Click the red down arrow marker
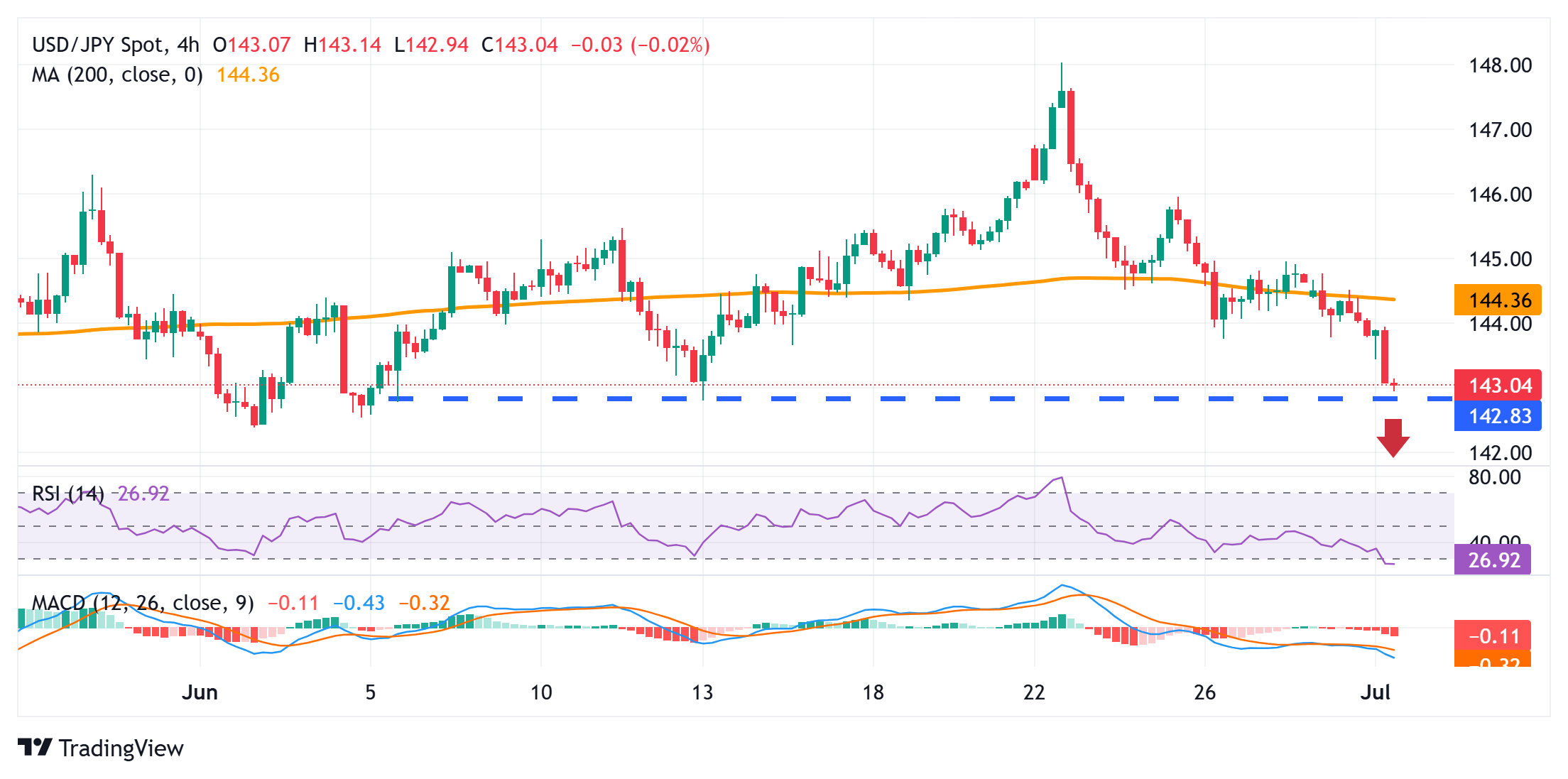This screenshot has height=779, width=1568. pyautogui.click(x=1393, y=437)
